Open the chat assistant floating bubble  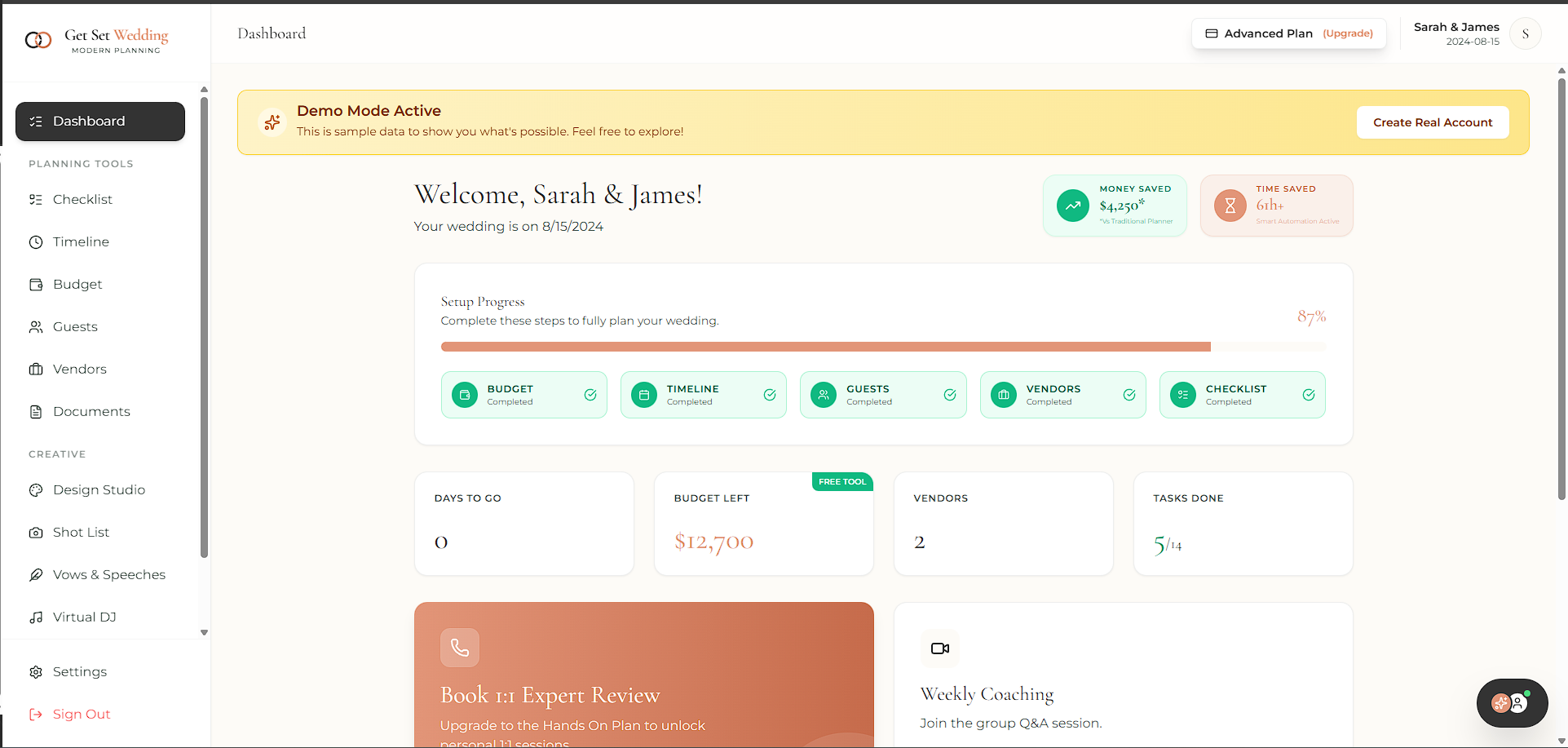click(x=1512, y=702)
